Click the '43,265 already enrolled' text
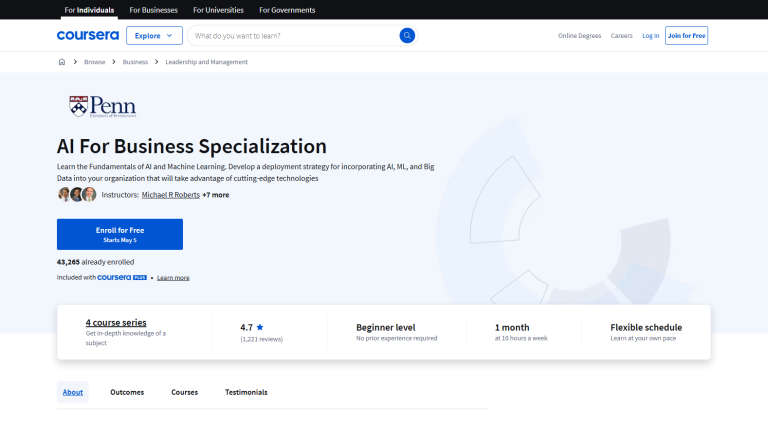Viewport: 768px width, 422px height. 96,262
